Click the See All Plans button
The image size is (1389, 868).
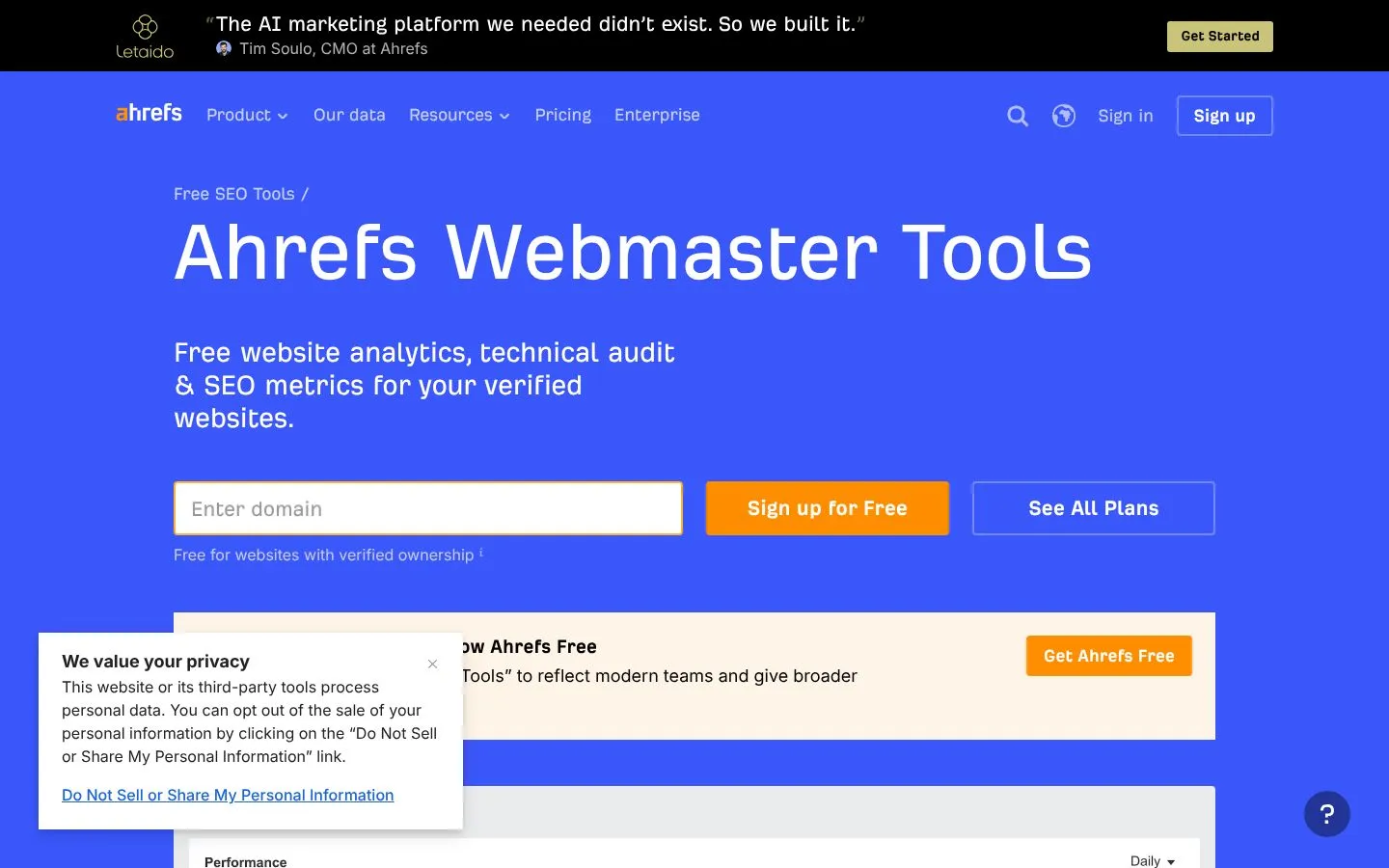tap(1094, 508)
